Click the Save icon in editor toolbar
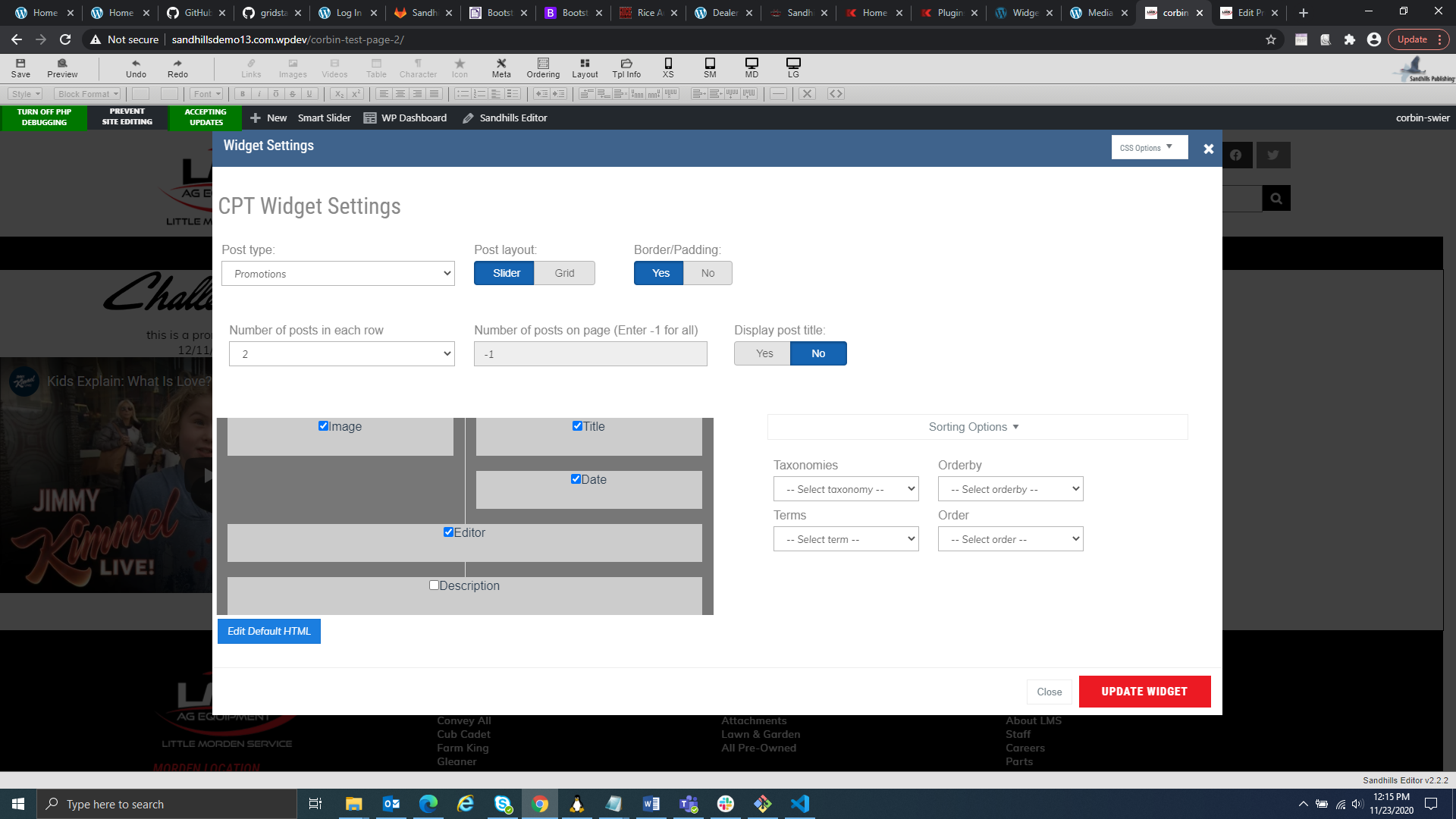The image size is (1456, 819). [20, 67]
